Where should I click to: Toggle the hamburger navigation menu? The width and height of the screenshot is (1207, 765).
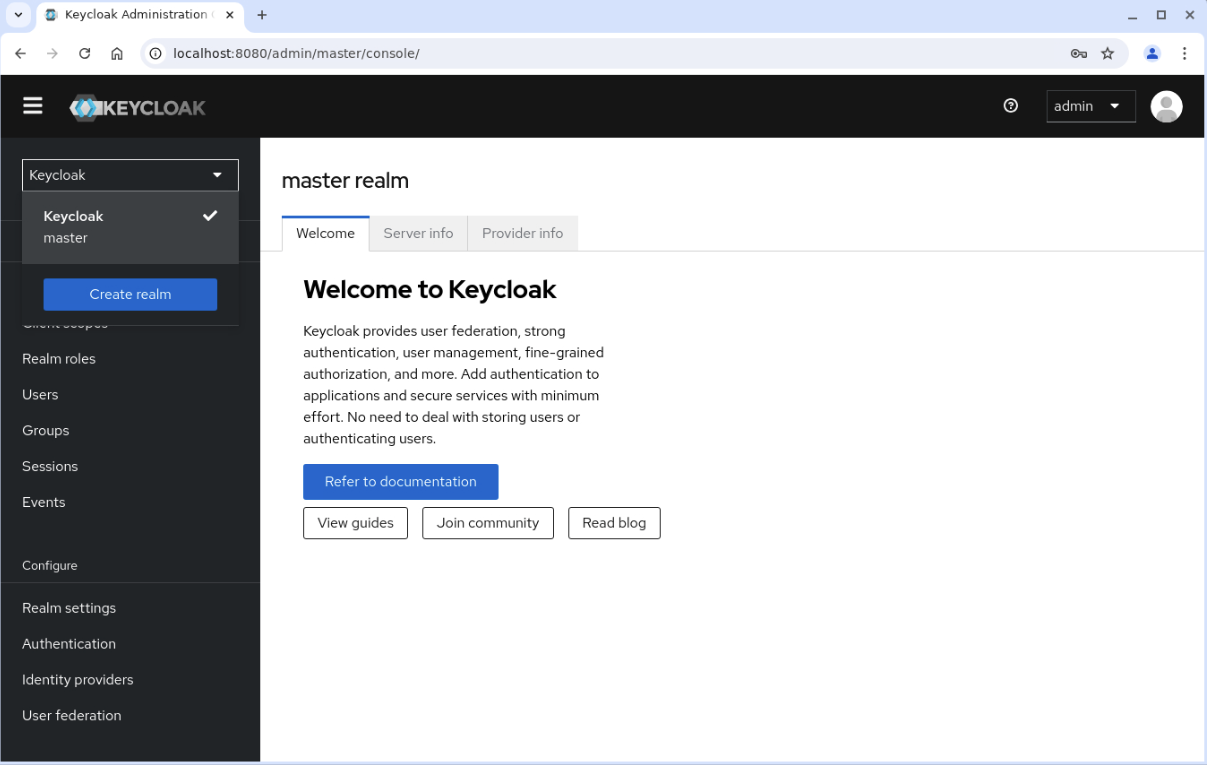coord(33,106)
